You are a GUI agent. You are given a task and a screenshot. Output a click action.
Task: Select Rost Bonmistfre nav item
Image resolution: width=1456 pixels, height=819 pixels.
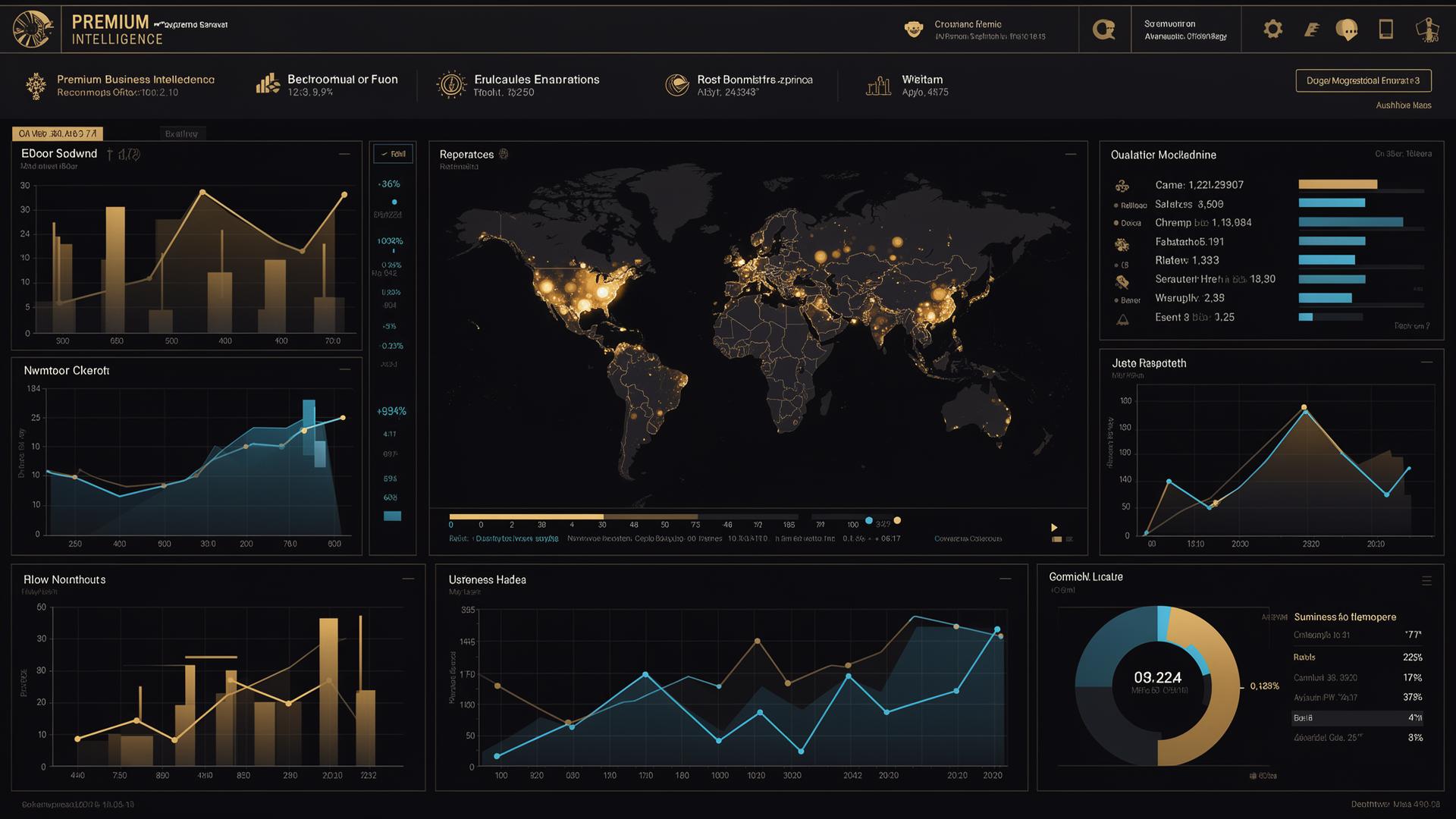tap(739, 85)
